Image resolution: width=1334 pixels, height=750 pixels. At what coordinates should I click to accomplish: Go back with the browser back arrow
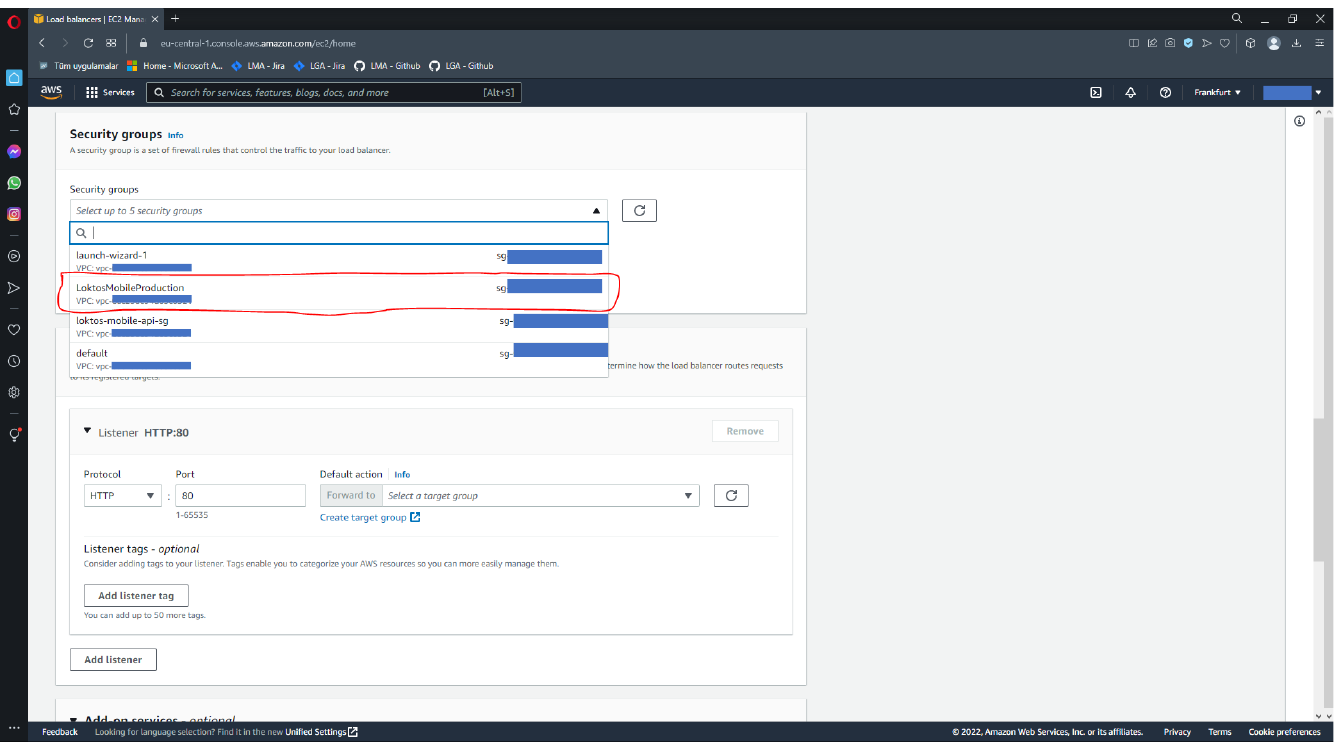[42, 43]
